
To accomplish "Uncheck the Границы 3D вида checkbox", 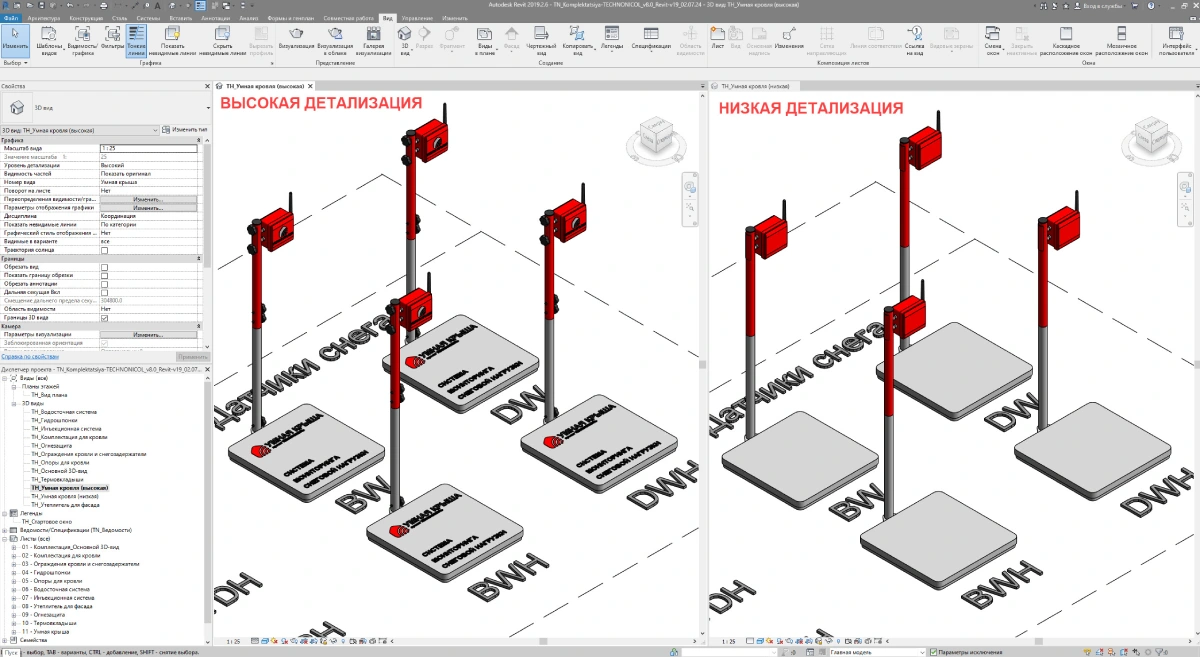I will tap(105, 318).
